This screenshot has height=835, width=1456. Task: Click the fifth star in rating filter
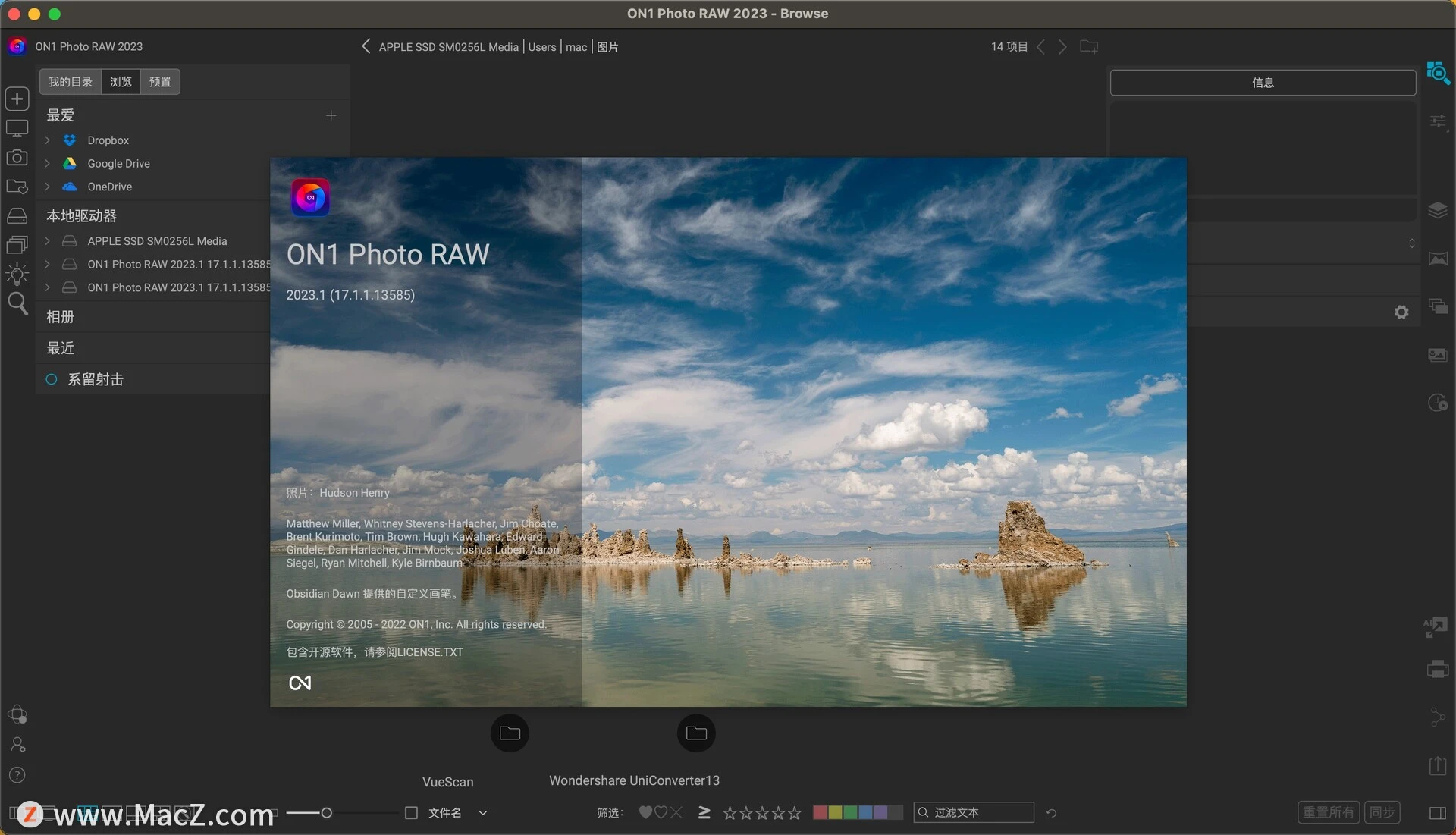point(794,813)
